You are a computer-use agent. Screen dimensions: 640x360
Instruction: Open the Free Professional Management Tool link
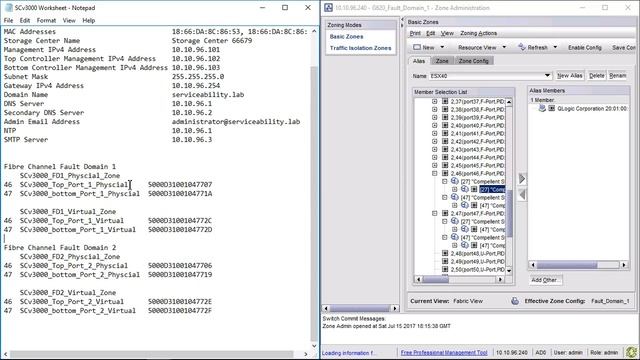tap(444, 352)
